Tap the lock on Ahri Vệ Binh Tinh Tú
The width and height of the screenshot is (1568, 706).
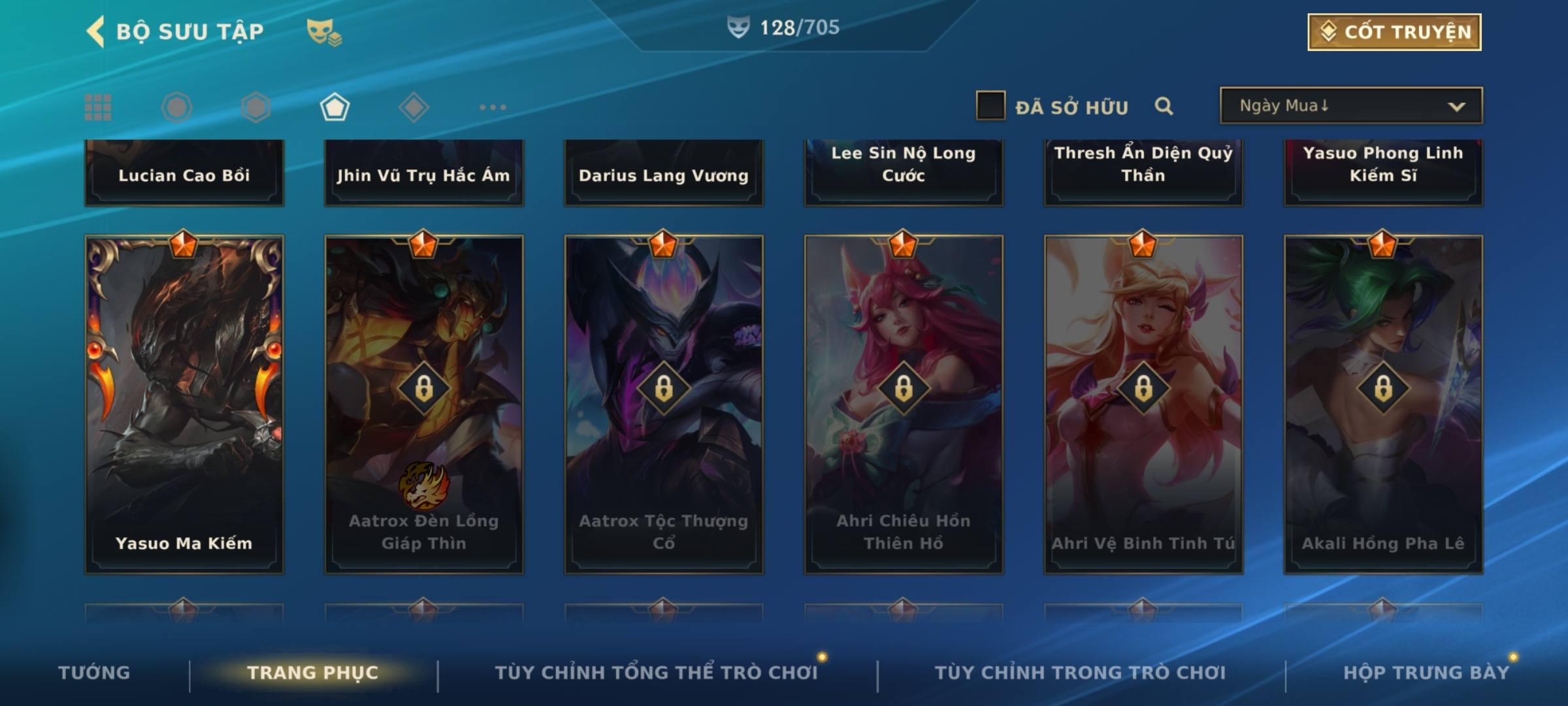click(1143, 388)
